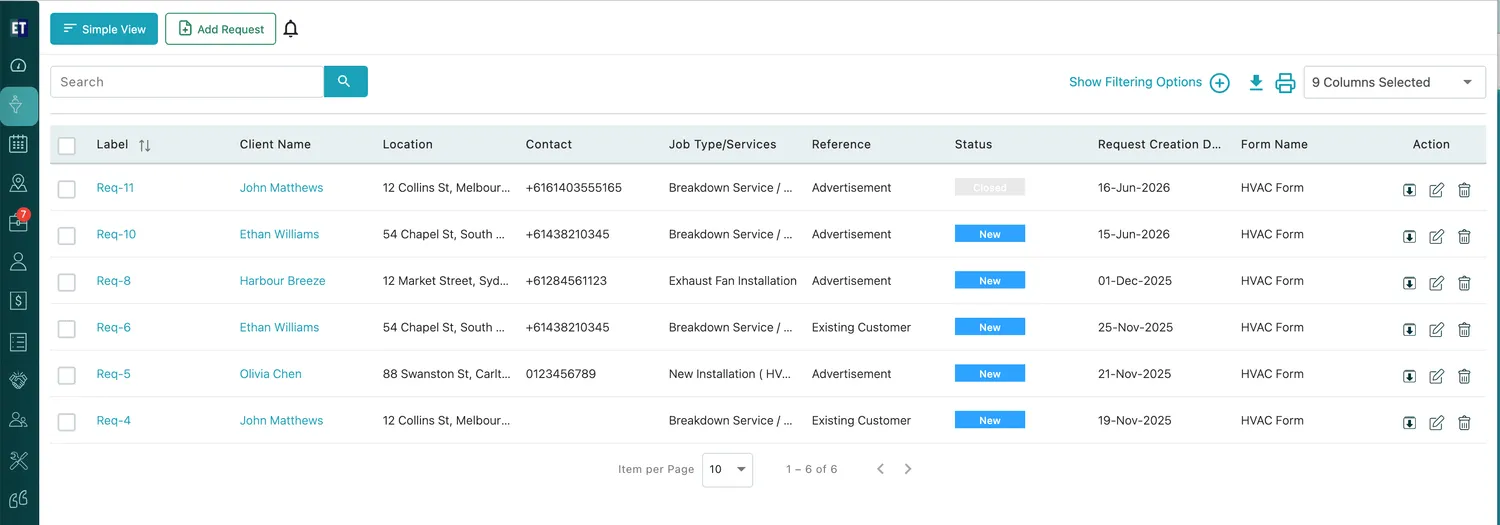Click Show Filtering Options link
This screenshot has height=525, width=1500.
(x=1135, y=82)
